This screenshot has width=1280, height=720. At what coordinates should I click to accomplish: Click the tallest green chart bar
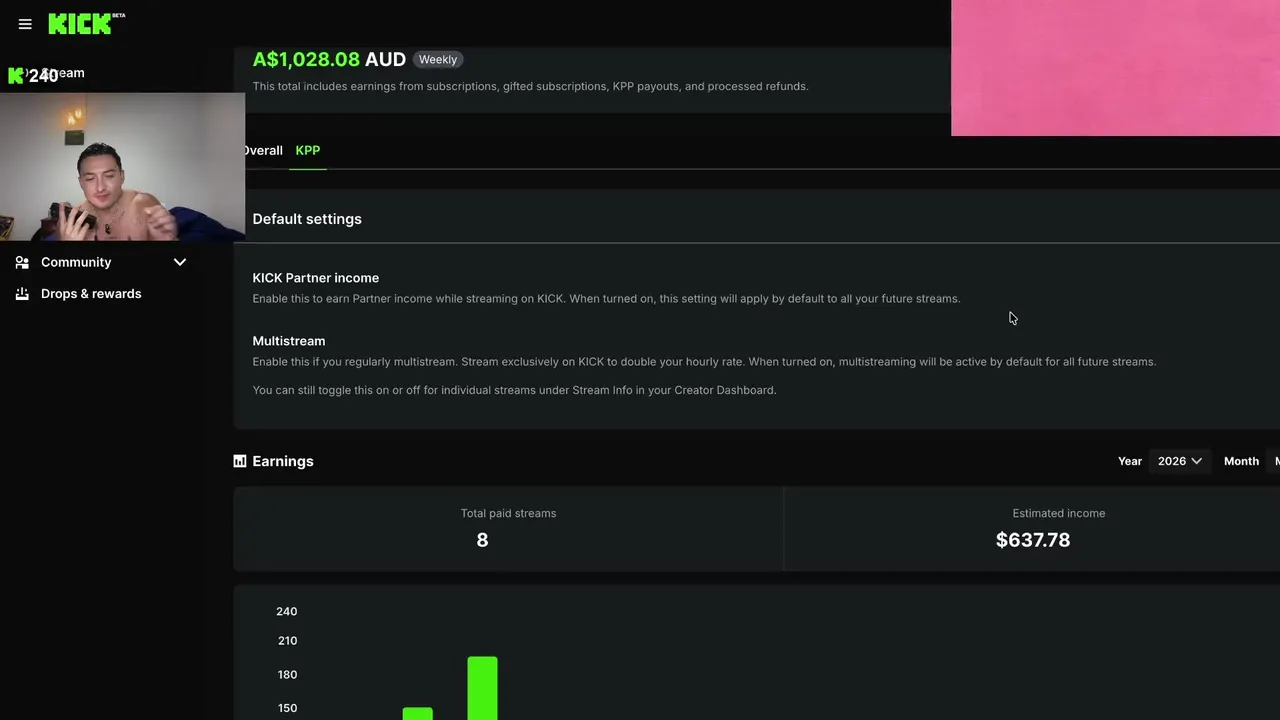pos(482,688)
